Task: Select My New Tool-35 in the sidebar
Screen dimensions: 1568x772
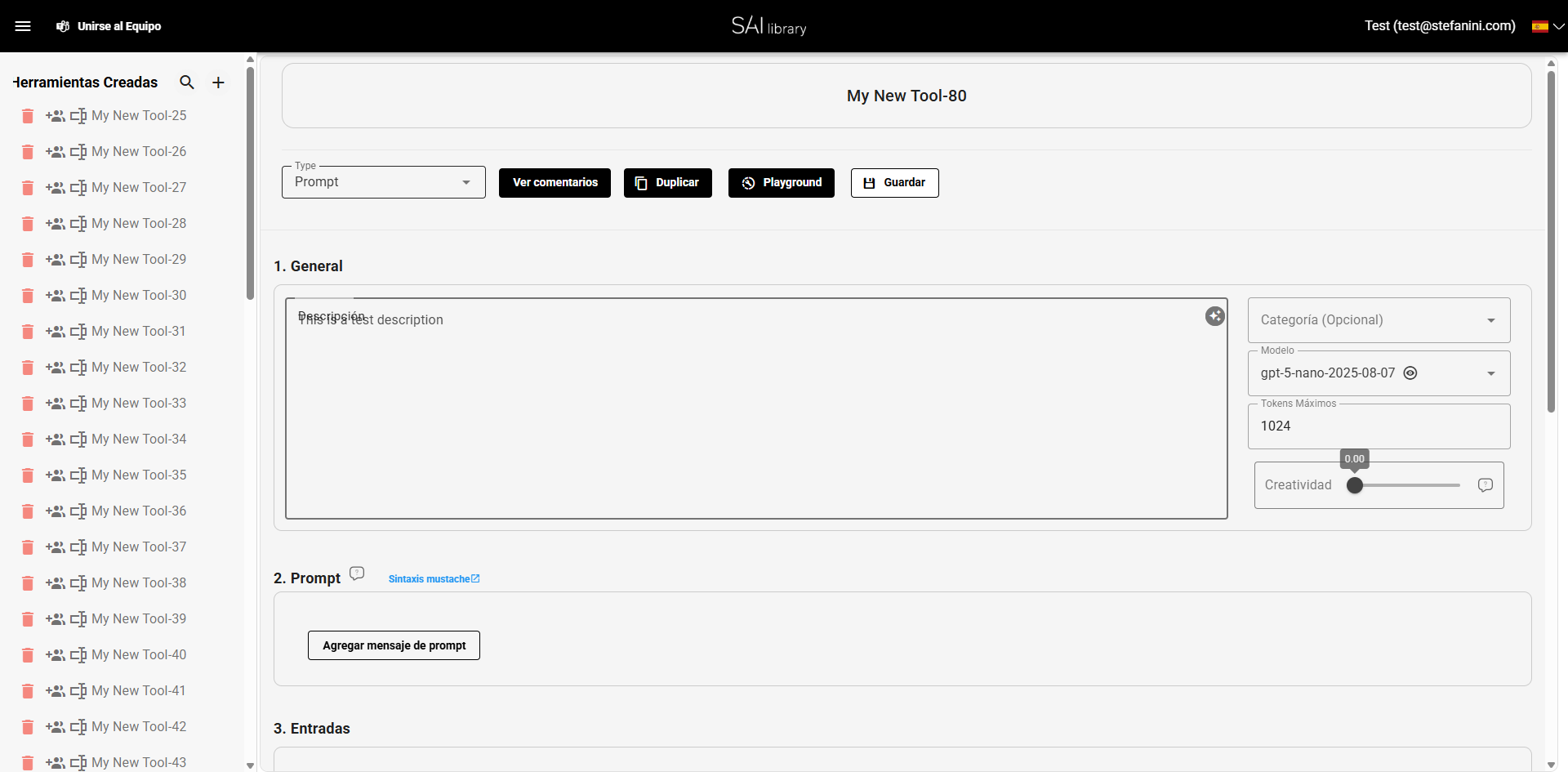Action: click(139, 475)
